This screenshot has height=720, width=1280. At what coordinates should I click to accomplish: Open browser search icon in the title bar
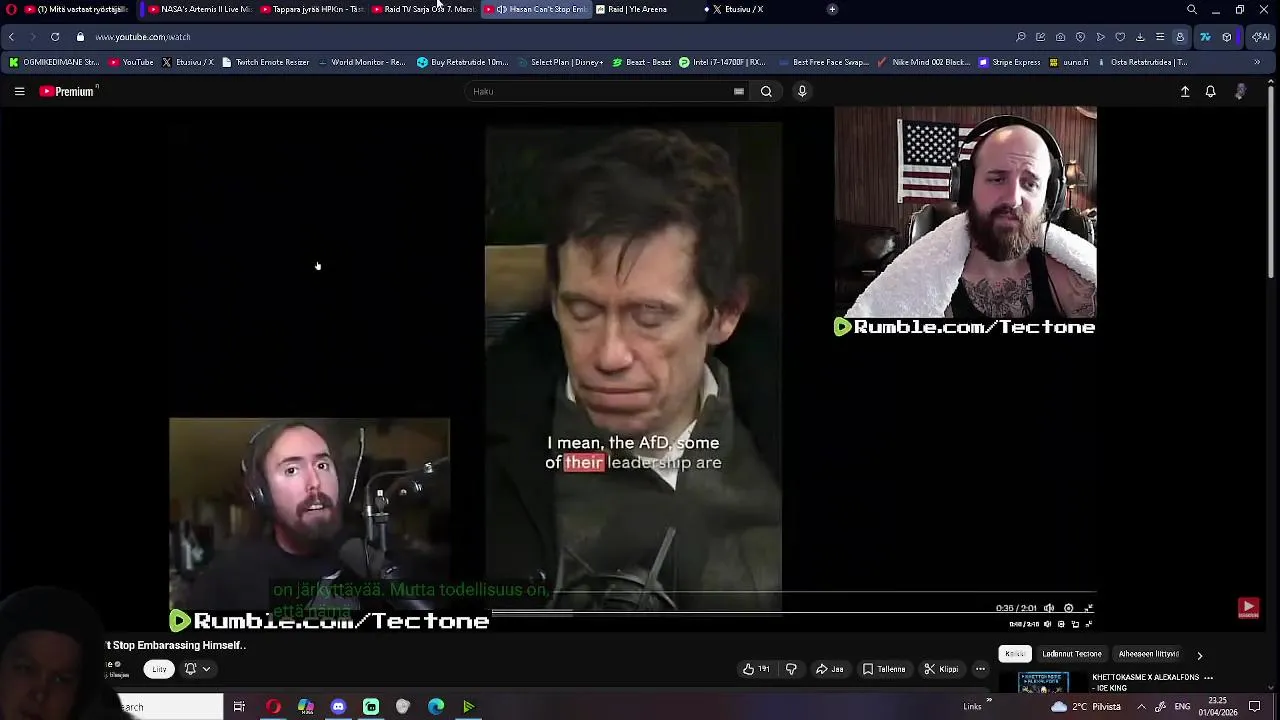coord(1192,9)
